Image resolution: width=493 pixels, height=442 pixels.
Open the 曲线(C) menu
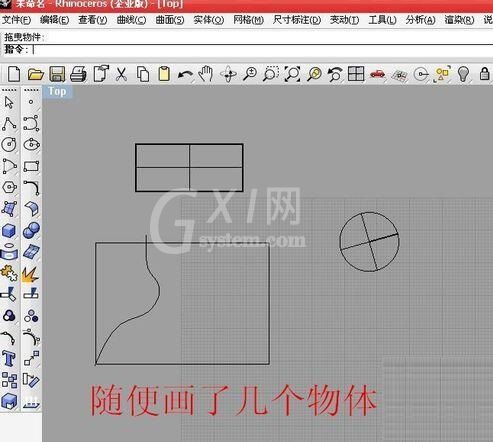click(x=131, y=20)
